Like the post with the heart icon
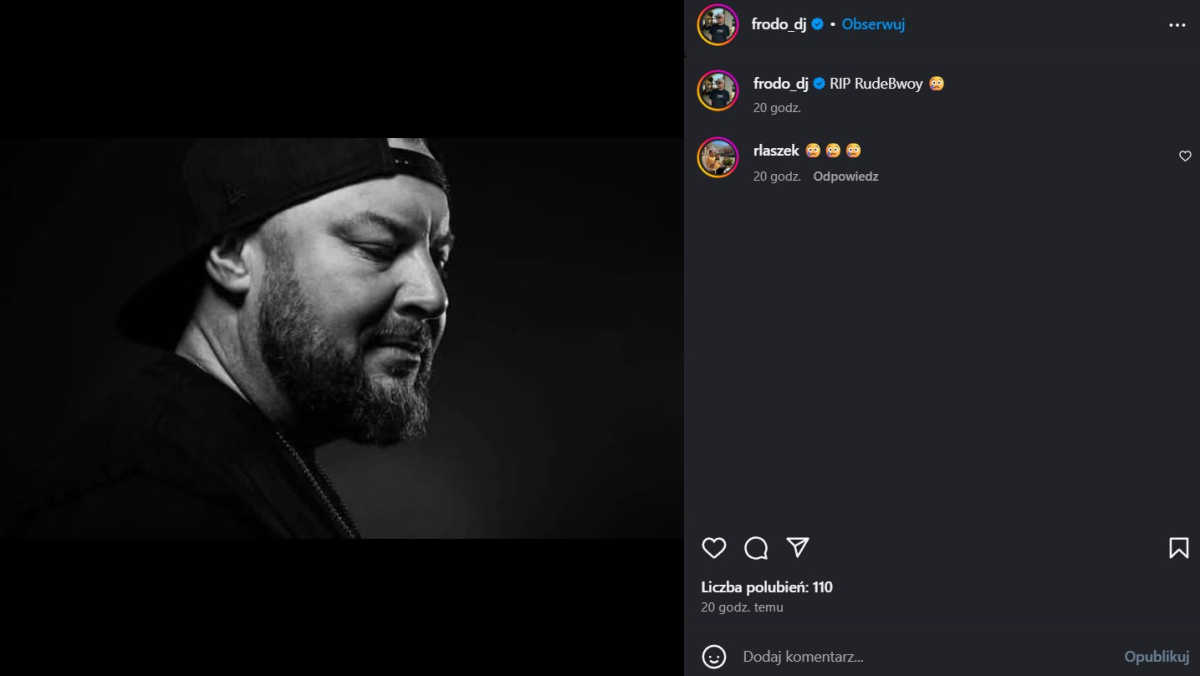This screenshot has width=1200, height=676. click(x=713, y=548)
